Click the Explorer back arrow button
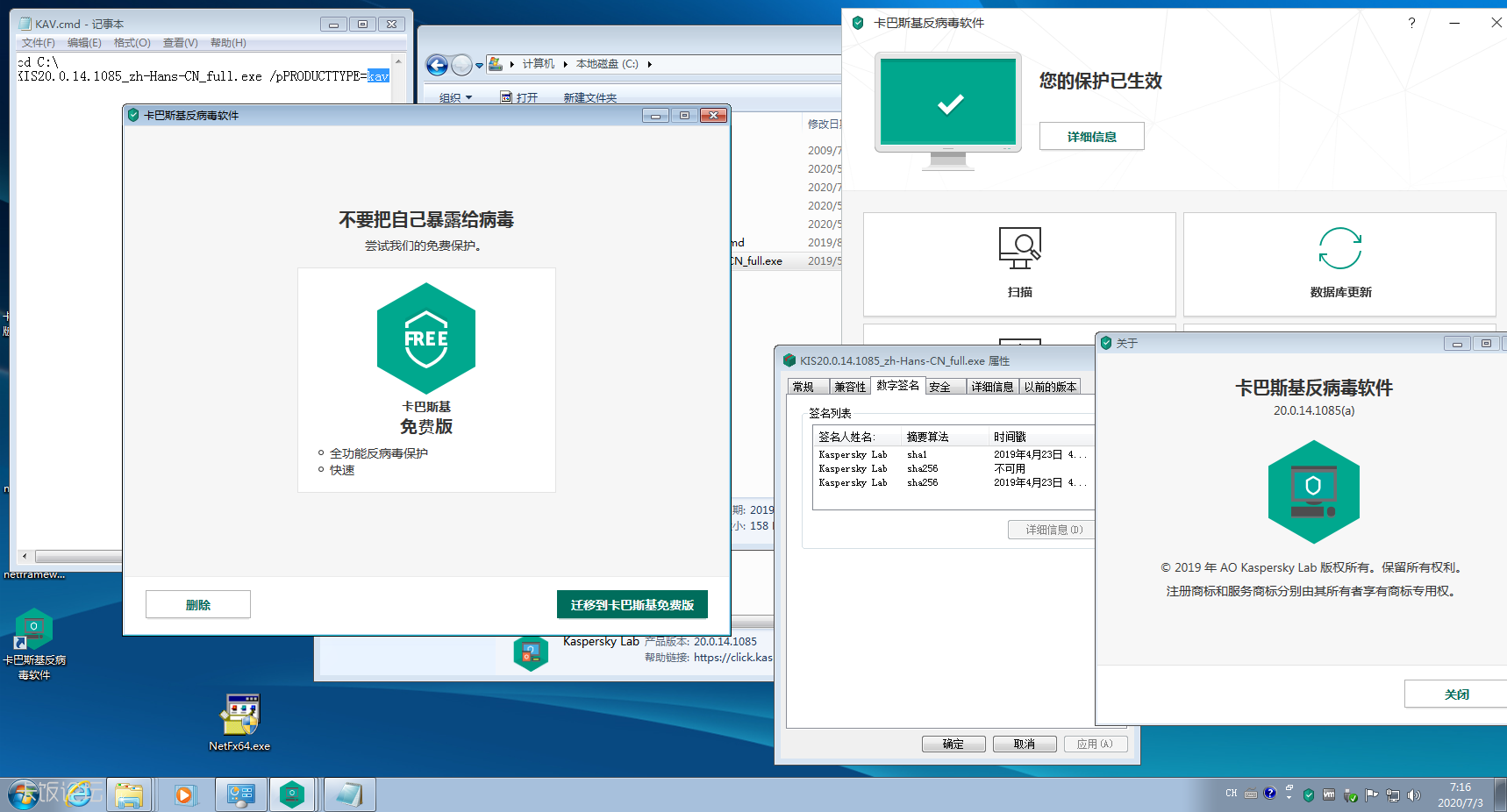The image size is (1507, 812). pyautogui.click(x=437, y=65)
